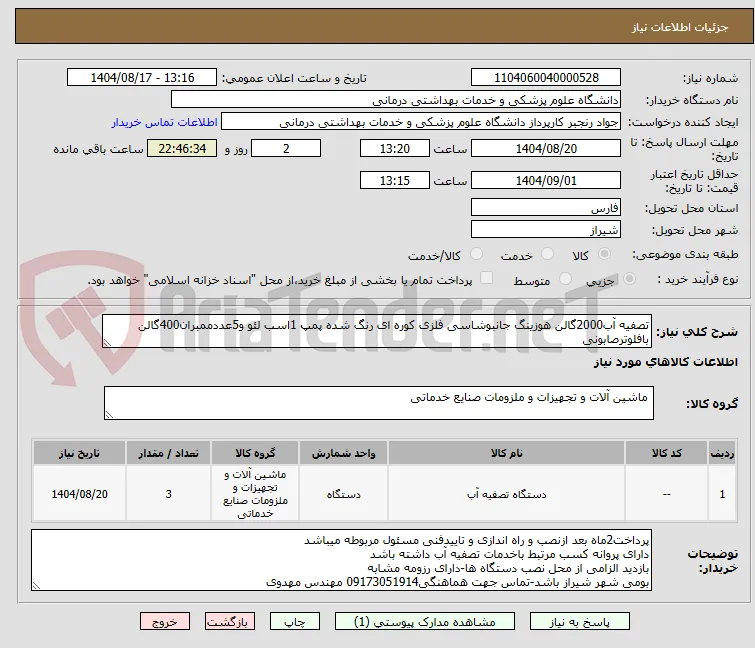The width and height of the screenshot is (755, 648).
Task: Click the چاپ print button
Action: 295,622
